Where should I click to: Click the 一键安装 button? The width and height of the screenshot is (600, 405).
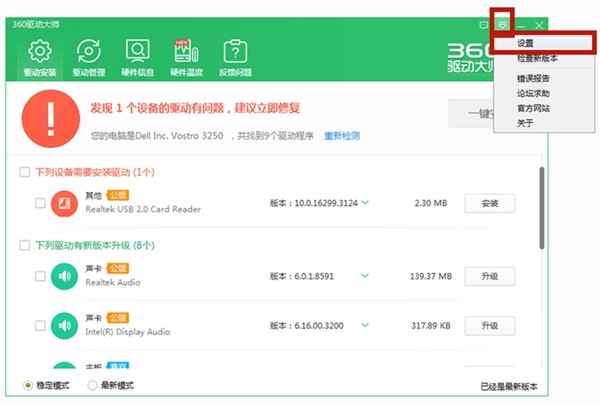pos(471,113)
